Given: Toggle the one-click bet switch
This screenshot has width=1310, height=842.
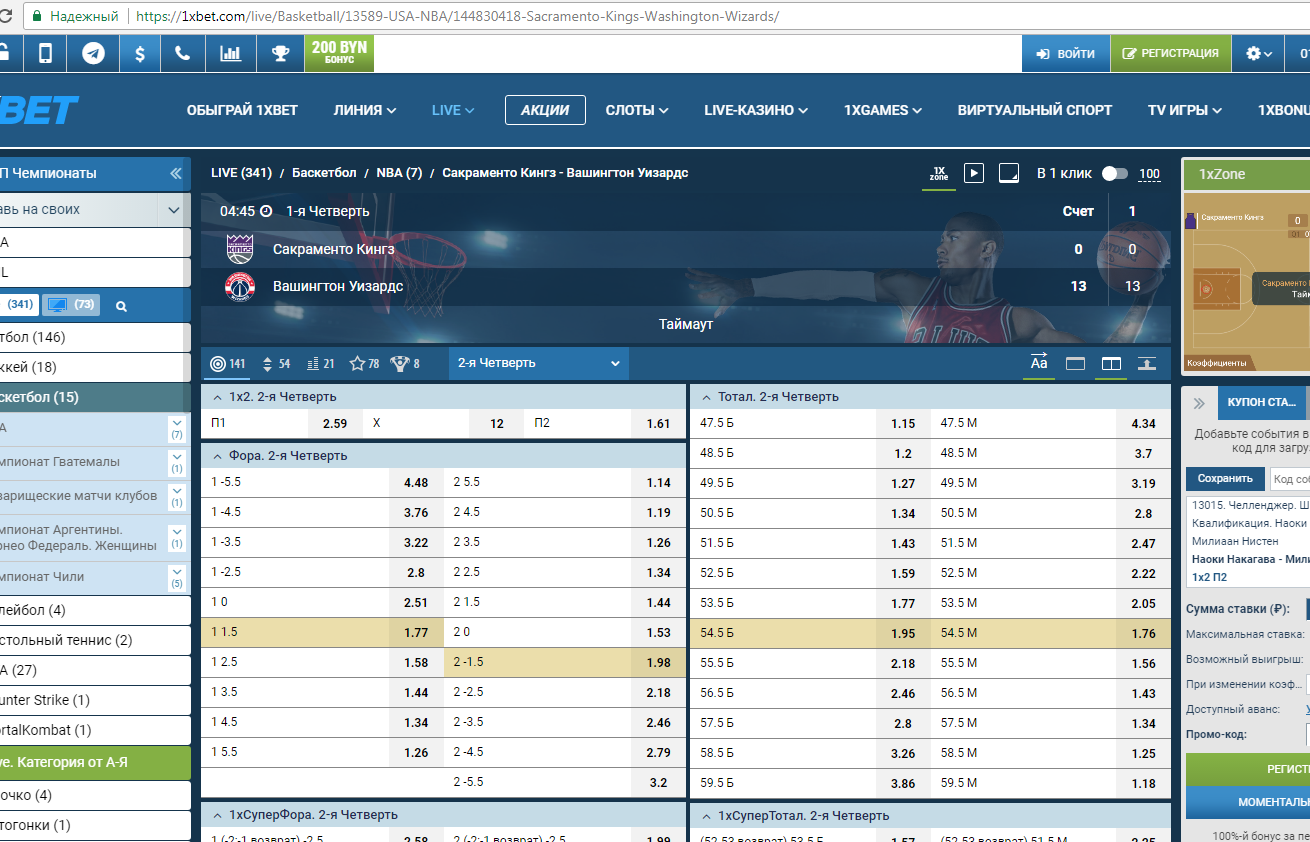Looking at the screenshot, I should point(1114,174).
